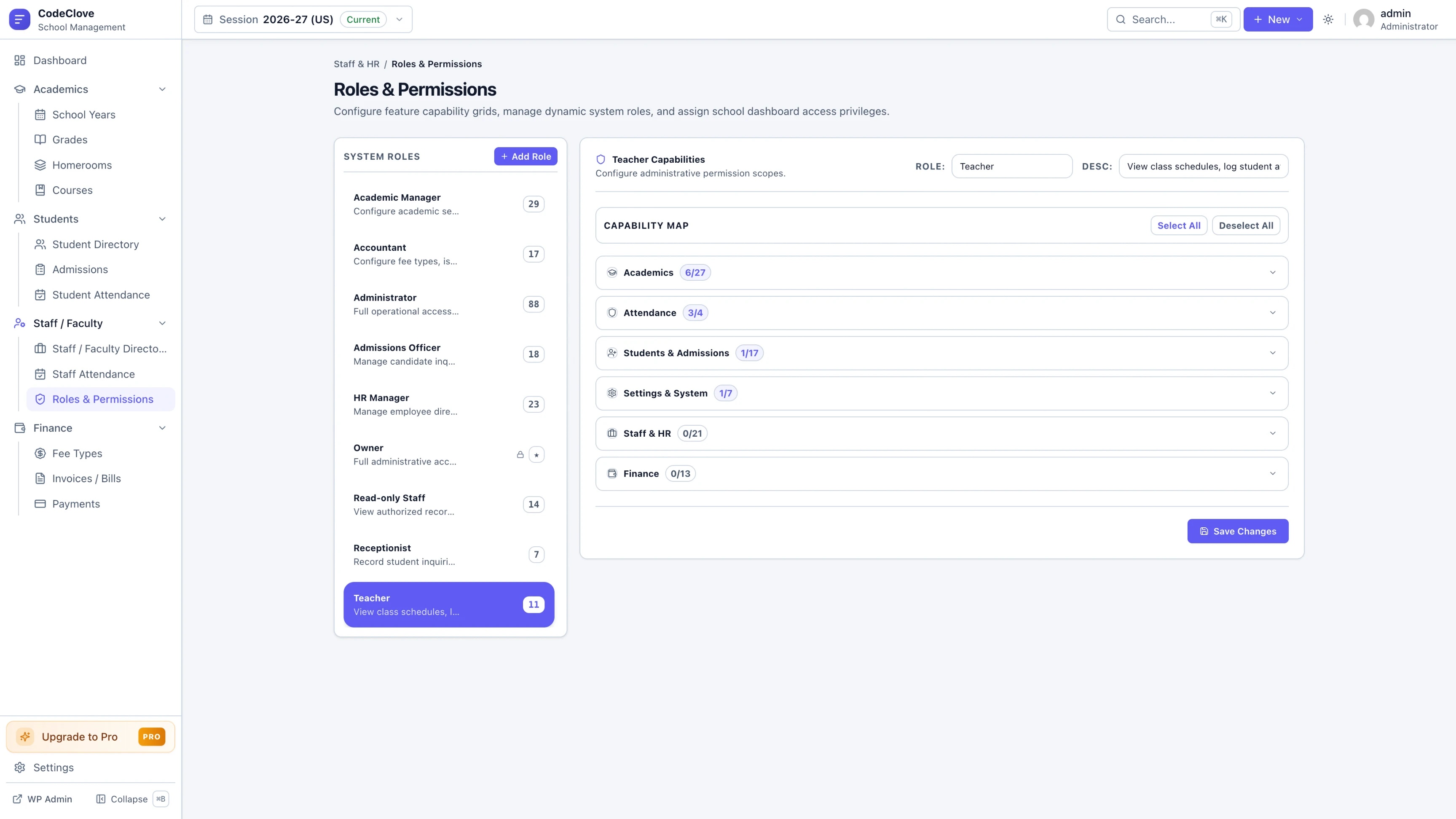Image resolution: width=1456 pixels, height=819 pixels.
Task: Collapse the Staff / Faculty sidebar group
Action: click(91, 323)
